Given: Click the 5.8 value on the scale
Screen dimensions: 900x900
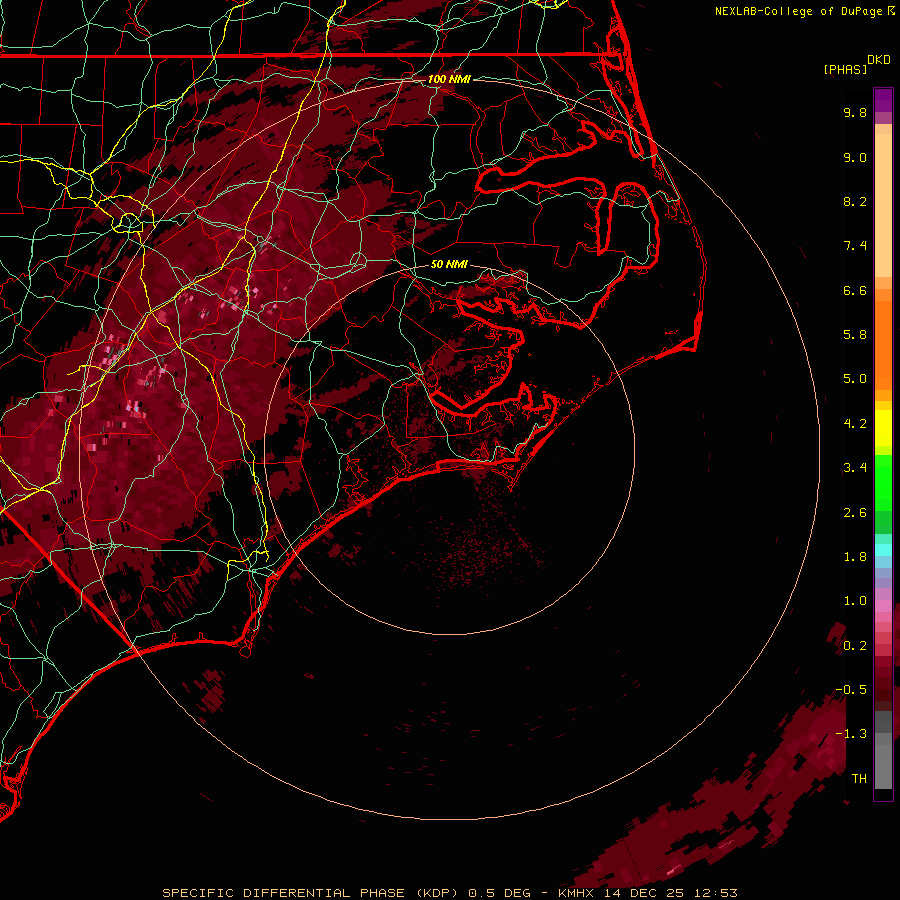Looking at the screenshot, I should click(x=855, y=335).
